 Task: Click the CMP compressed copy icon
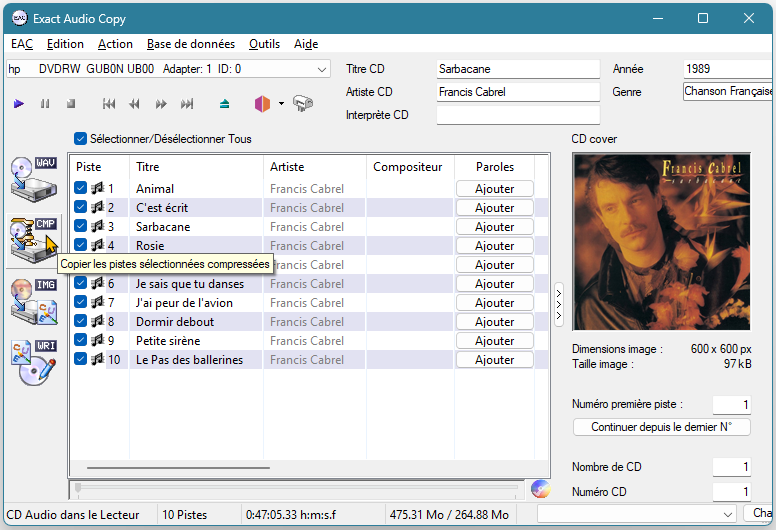(x=33, y=237)
